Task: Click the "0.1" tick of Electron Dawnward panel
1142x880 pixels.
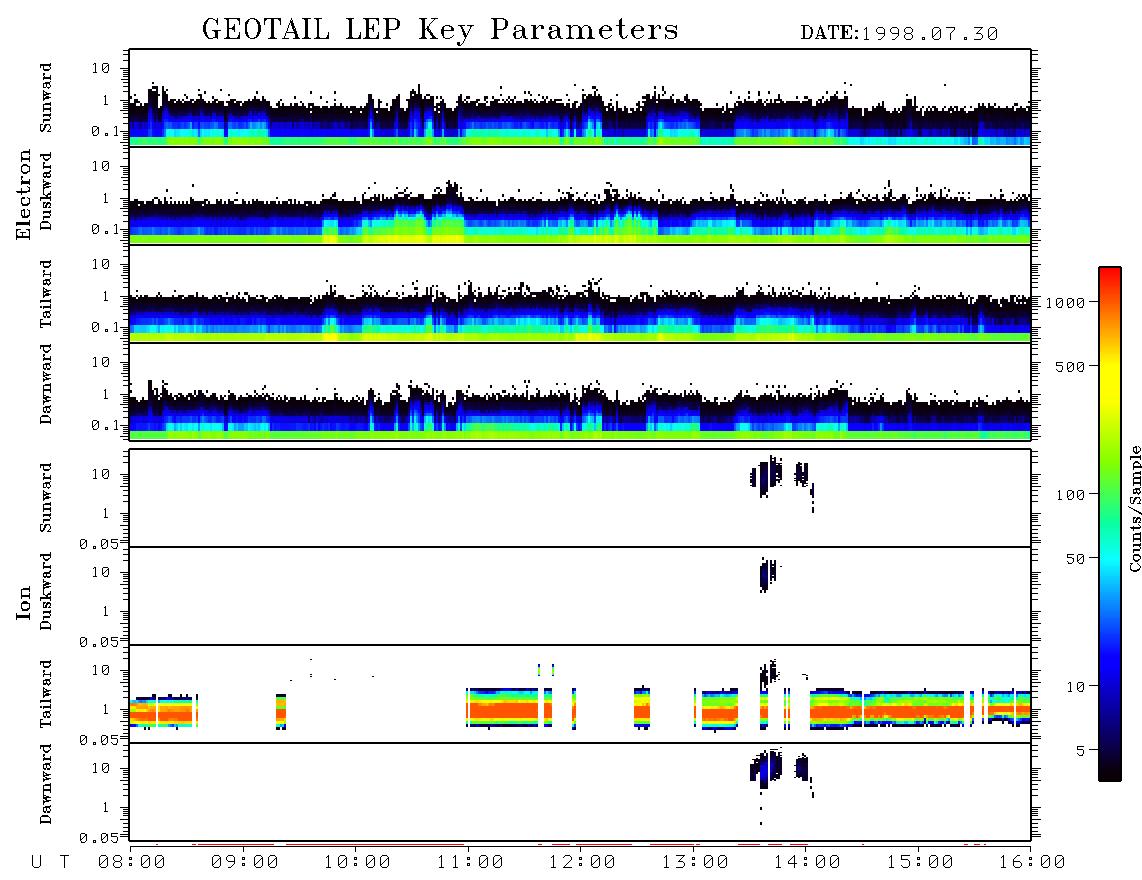Action: pyautogui.click(x=104, y=425)
